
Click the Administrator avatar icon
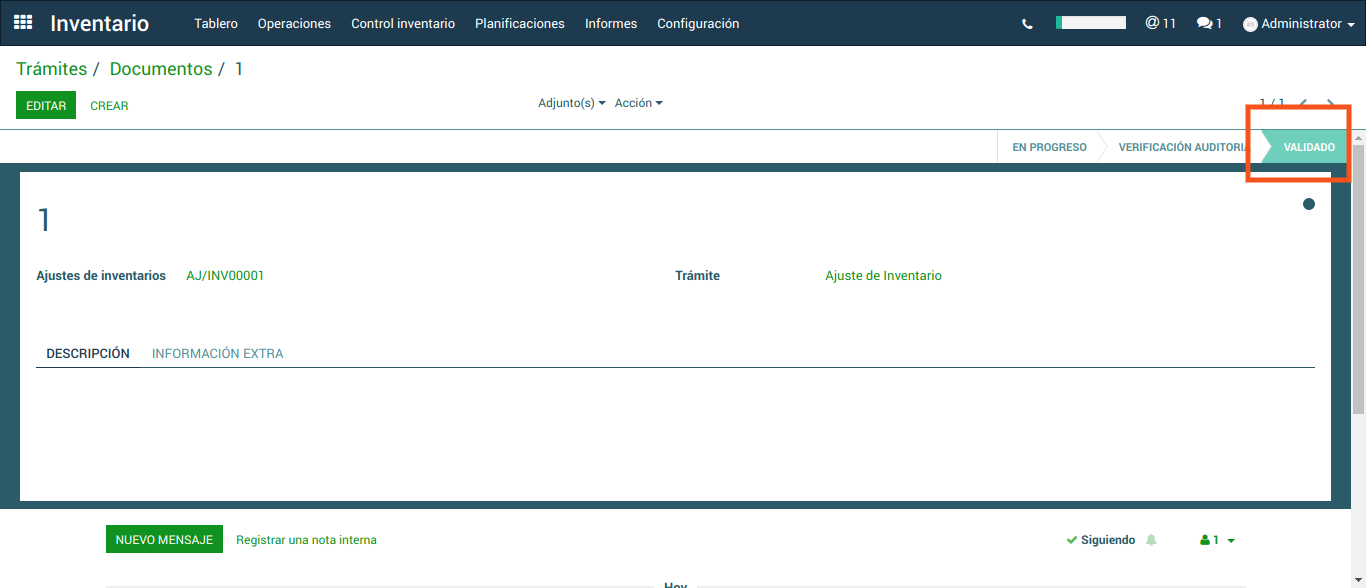pos(1250,24)
